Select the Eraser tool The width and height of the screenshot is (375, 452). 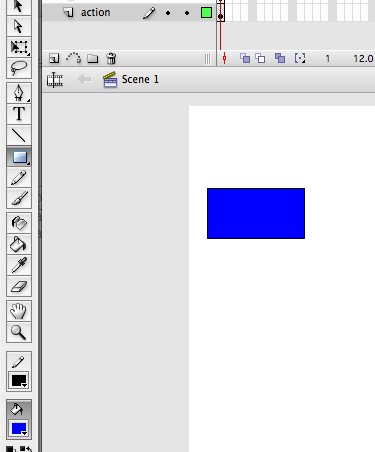click(19, 286)
